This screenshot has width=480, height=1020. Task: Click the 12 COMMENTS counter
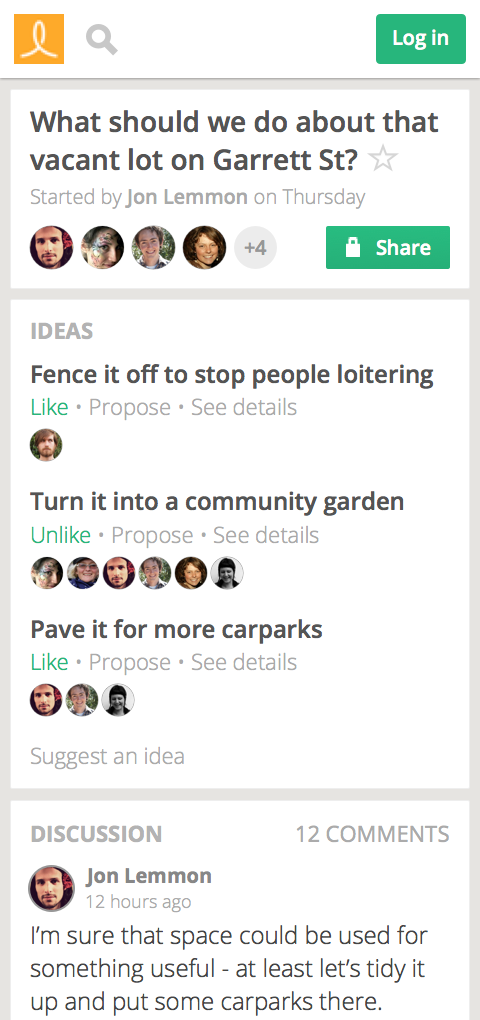point(373,834)
